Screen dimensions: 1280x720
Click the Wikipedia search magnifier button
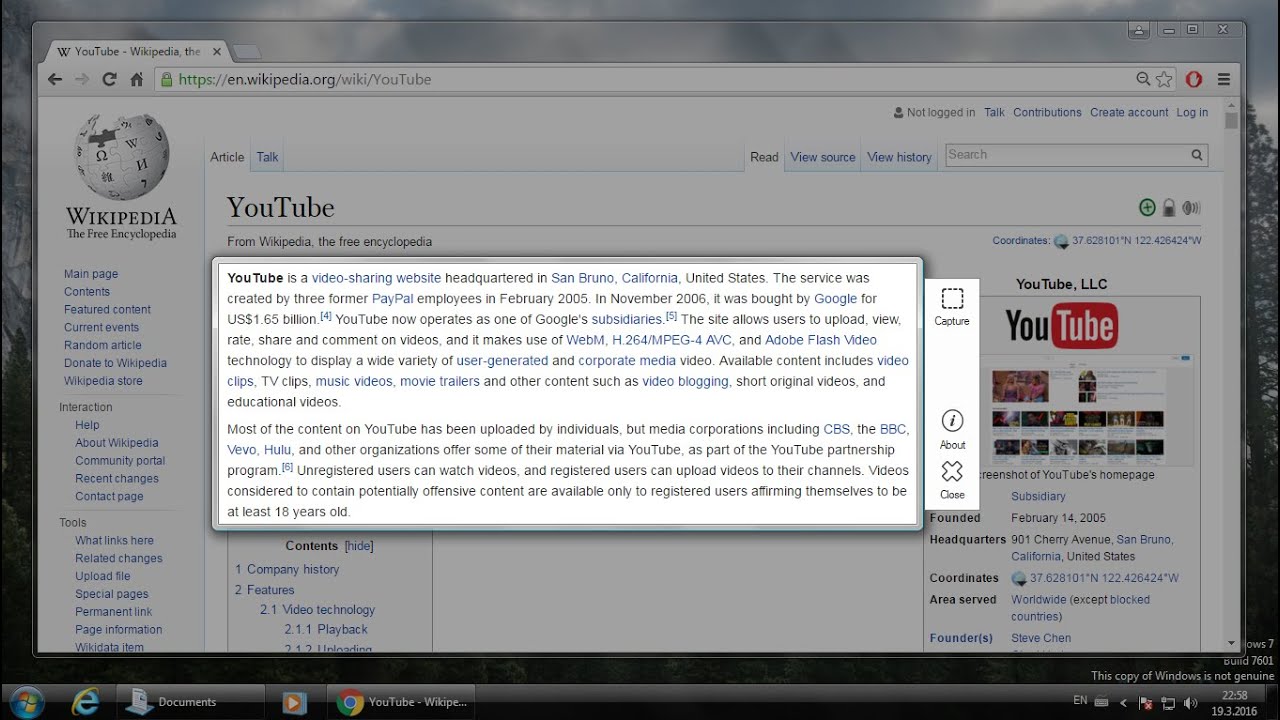[x=1196, y=155]
